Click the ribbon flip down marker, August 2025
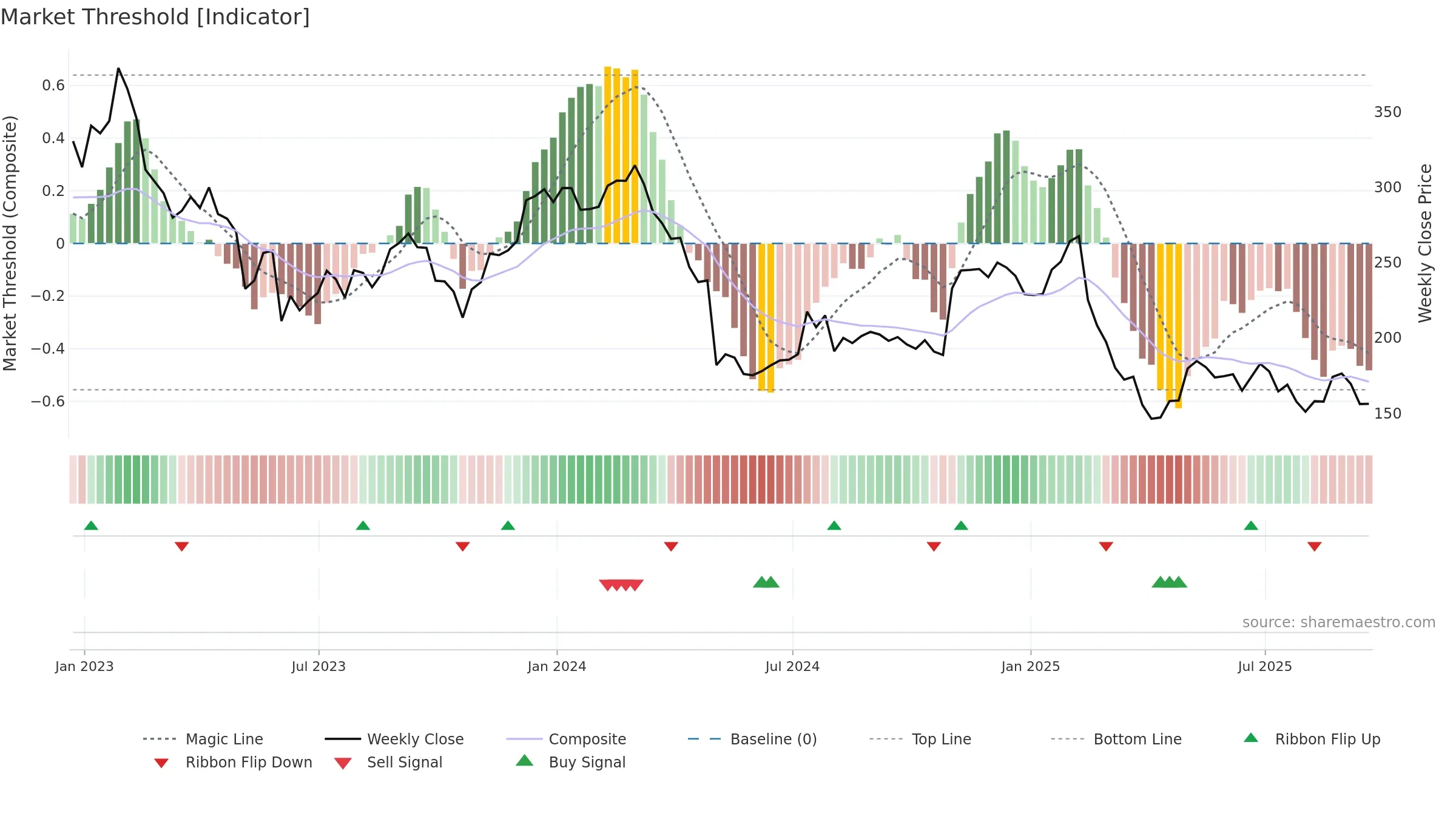 point(1315,547)
